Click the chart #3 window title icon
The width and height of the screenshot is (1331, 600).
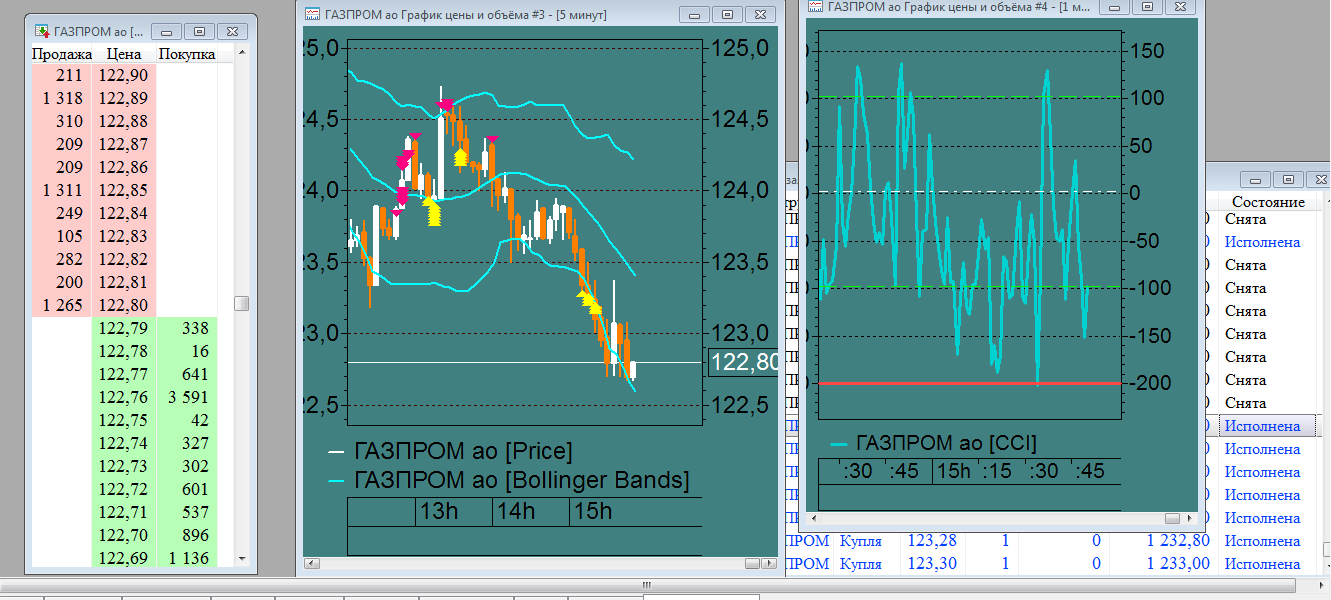[312, 14]
